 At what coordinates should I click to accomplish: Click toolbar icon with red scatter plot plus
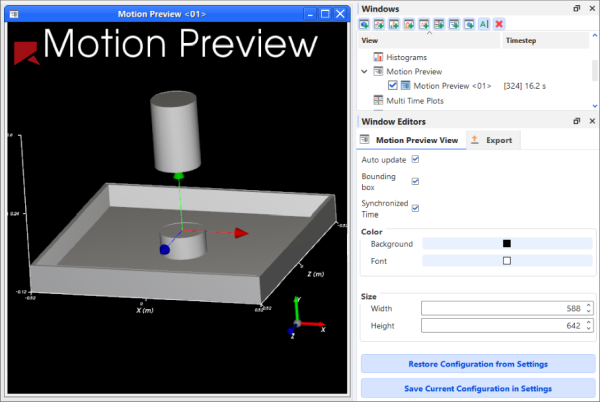click(x=424, y=24)
